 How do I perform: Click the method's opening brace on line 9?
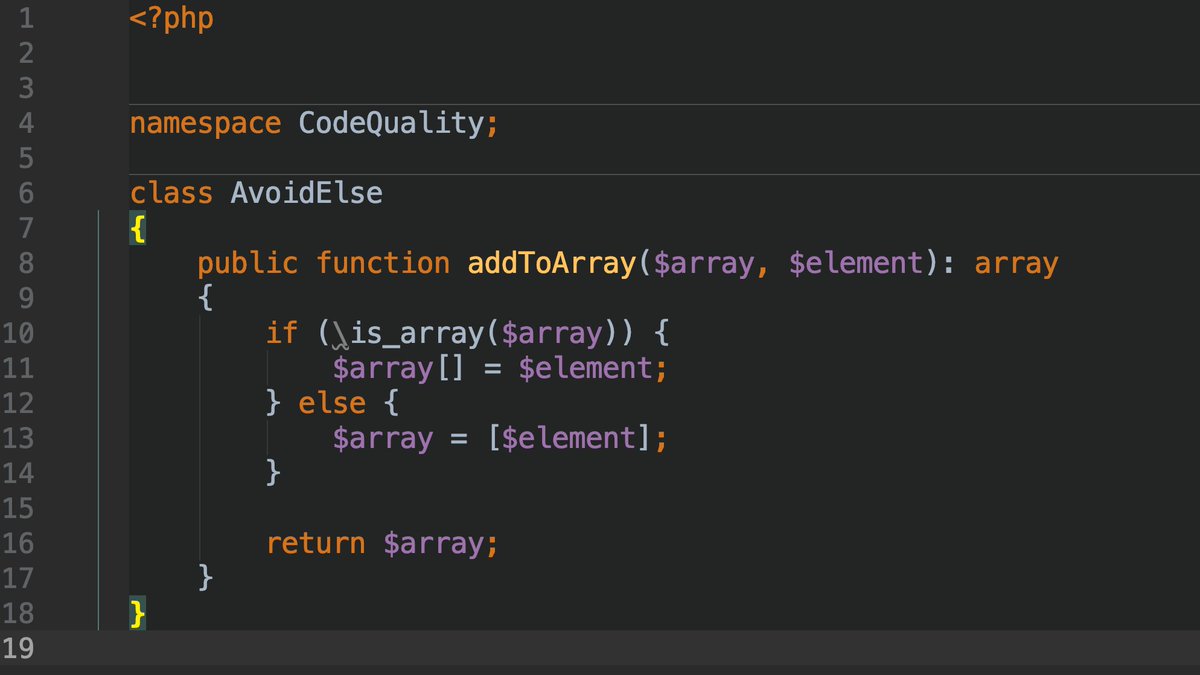[206, 299]
